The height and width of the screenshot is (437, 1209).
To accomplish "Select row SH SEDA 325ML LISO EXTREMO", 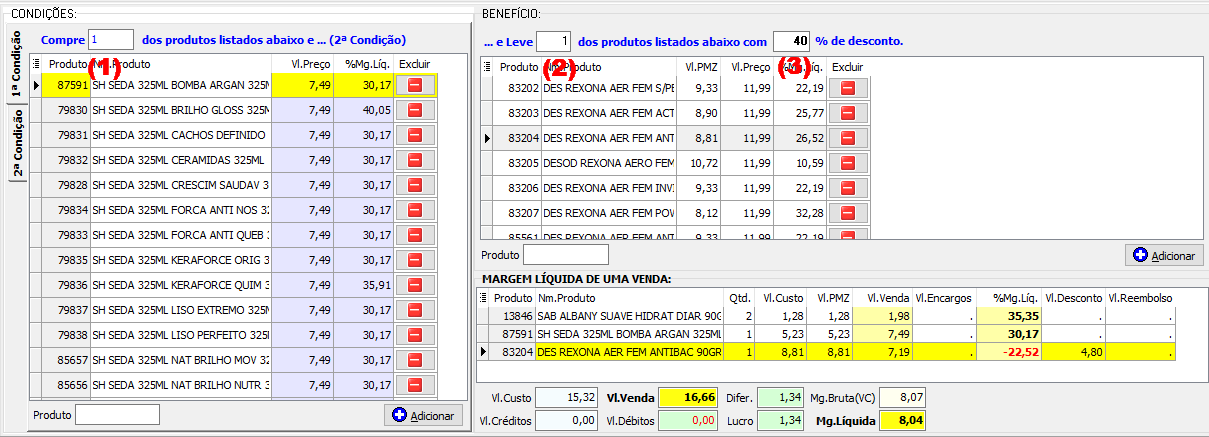I will point(232,310).
